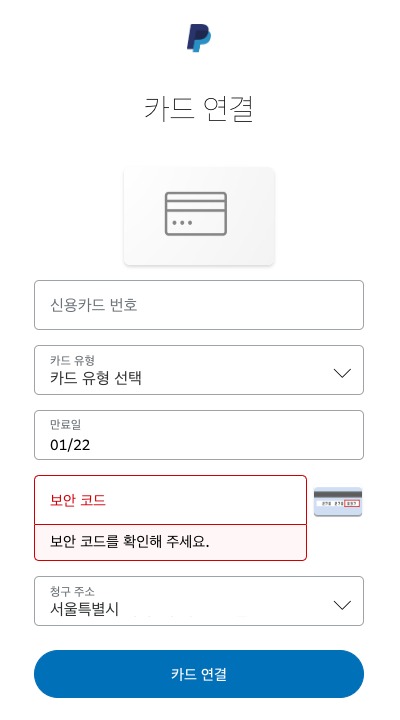Click the 카드 연결 page heading

coord(199,108)
